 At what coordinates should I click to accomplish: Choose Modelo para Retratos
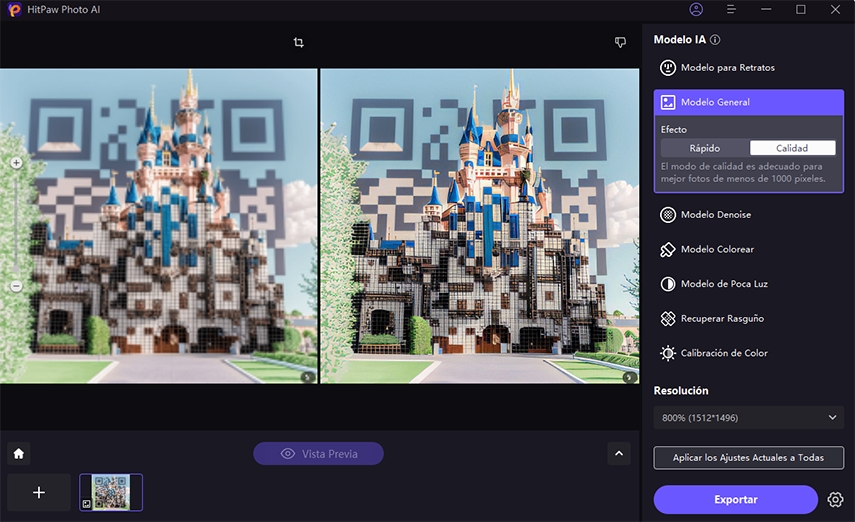pyautogui.click(x=749, y=68)
